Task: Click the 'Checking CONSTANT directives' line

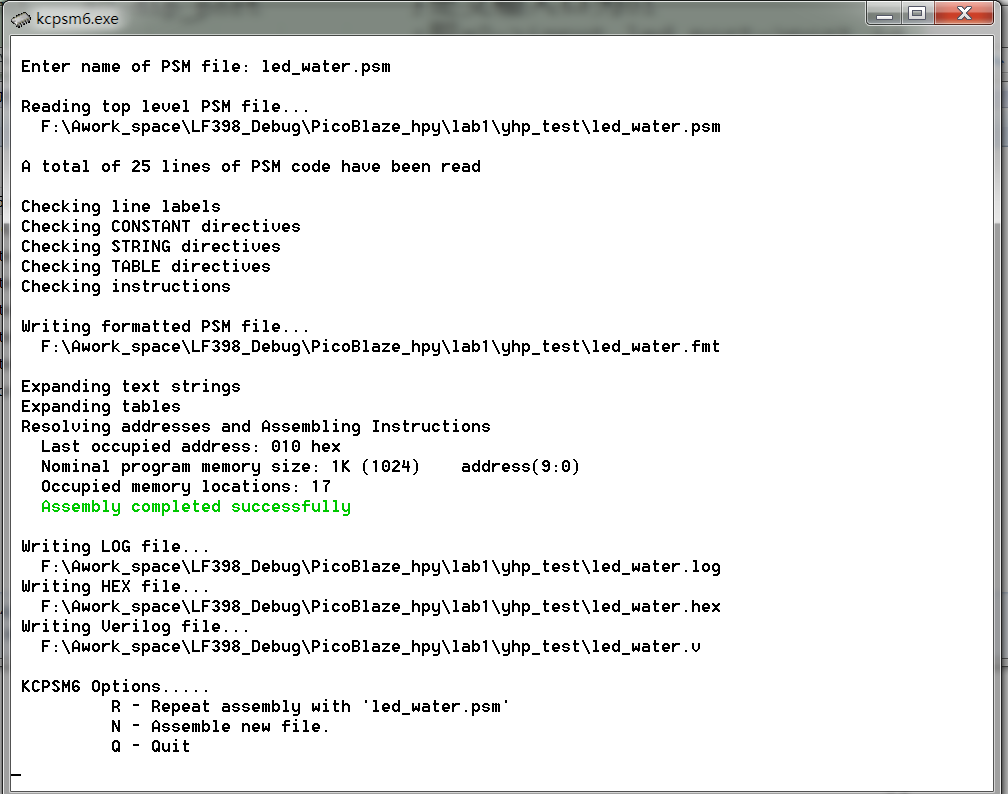Action: [161, 226]
